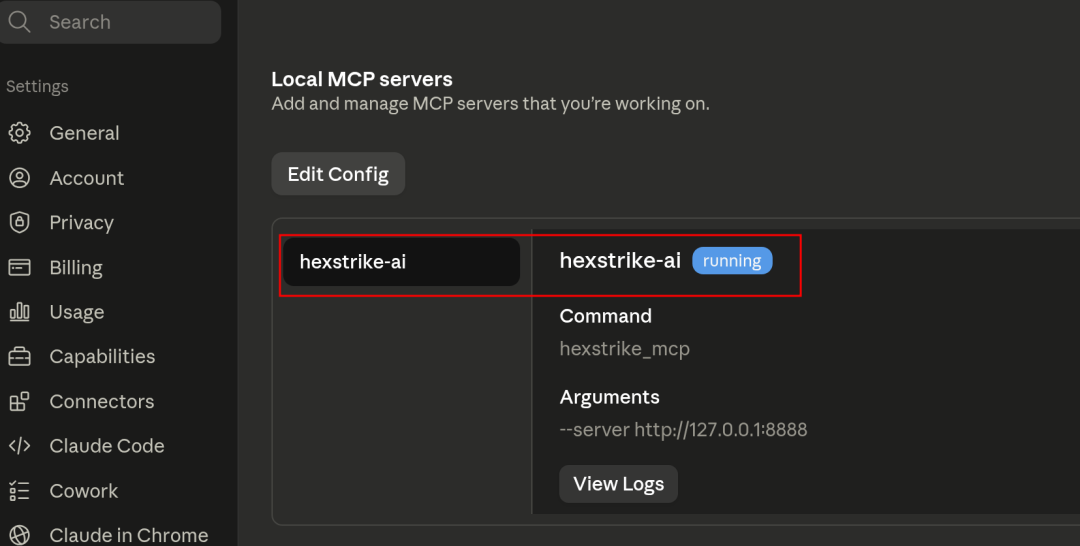The height and width of the screenshot is (546, 1080).
Task: Go to Account settings
Action: tap(86, 178)
